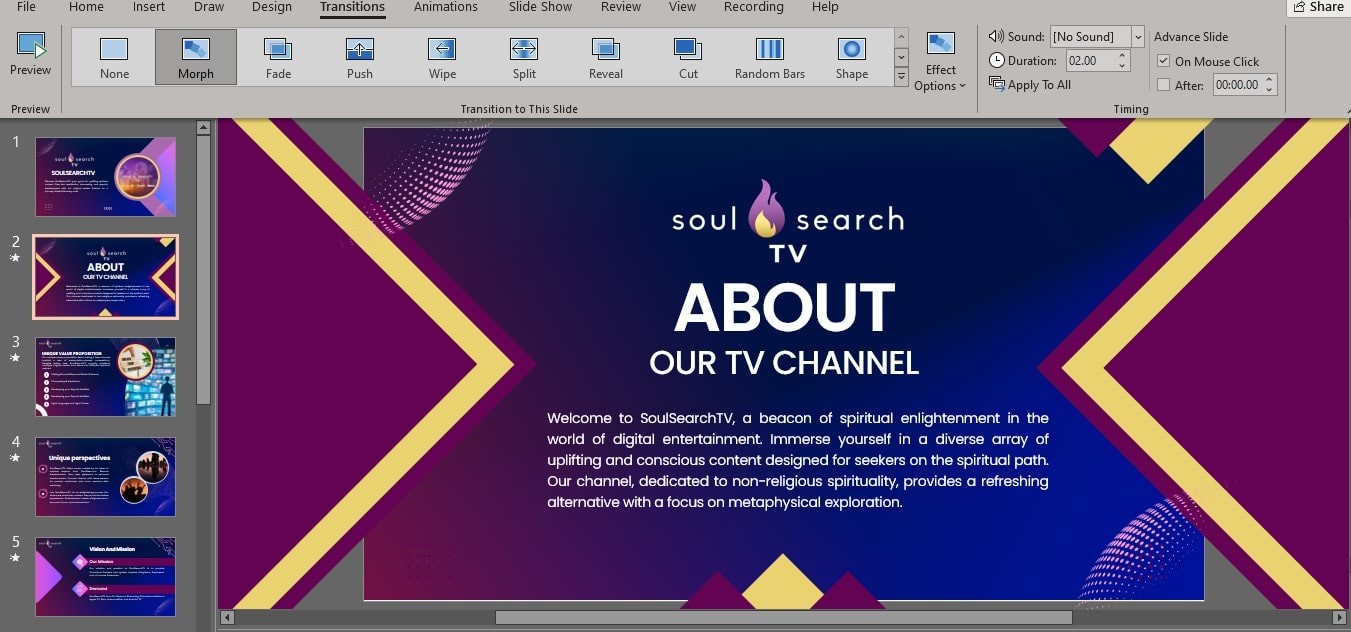This screenshot has height=632, width=1351.
Task: Select slide 3 thumbnail in panel
Action: pyautogui.click(x=105, y=377)
